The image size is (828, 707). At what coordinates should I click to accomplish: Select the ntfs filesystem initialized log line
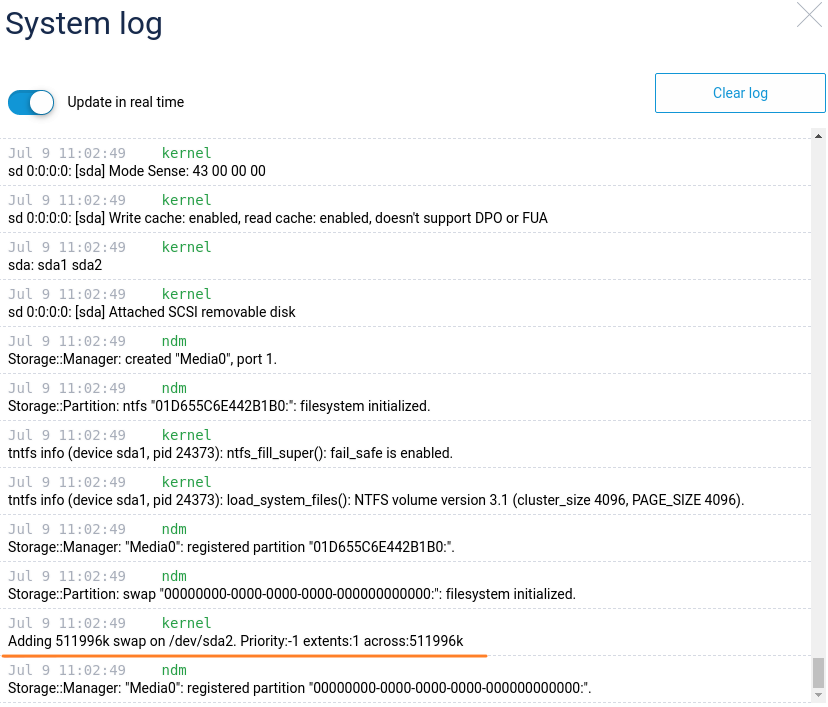click(x=219, y=406)
